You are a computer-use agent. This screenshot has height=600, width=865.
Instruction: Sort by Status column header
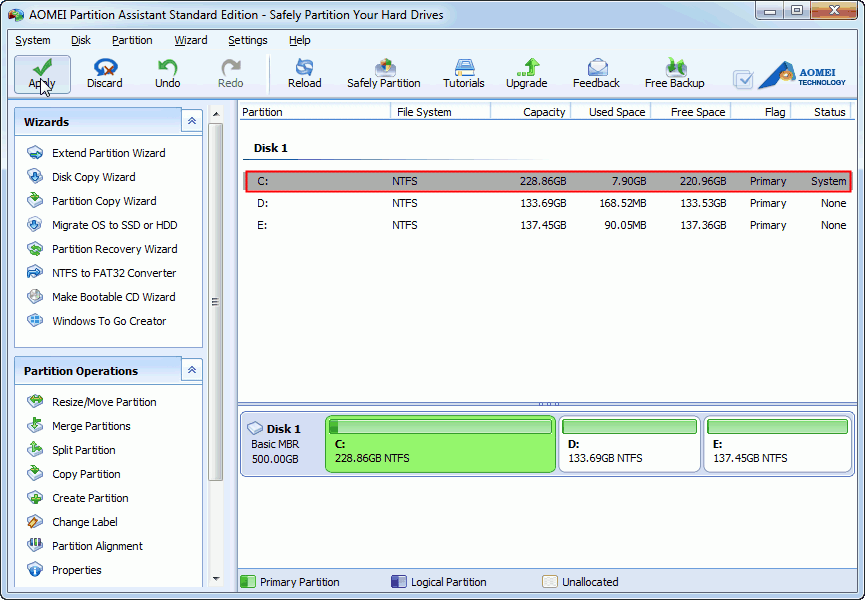821,112
